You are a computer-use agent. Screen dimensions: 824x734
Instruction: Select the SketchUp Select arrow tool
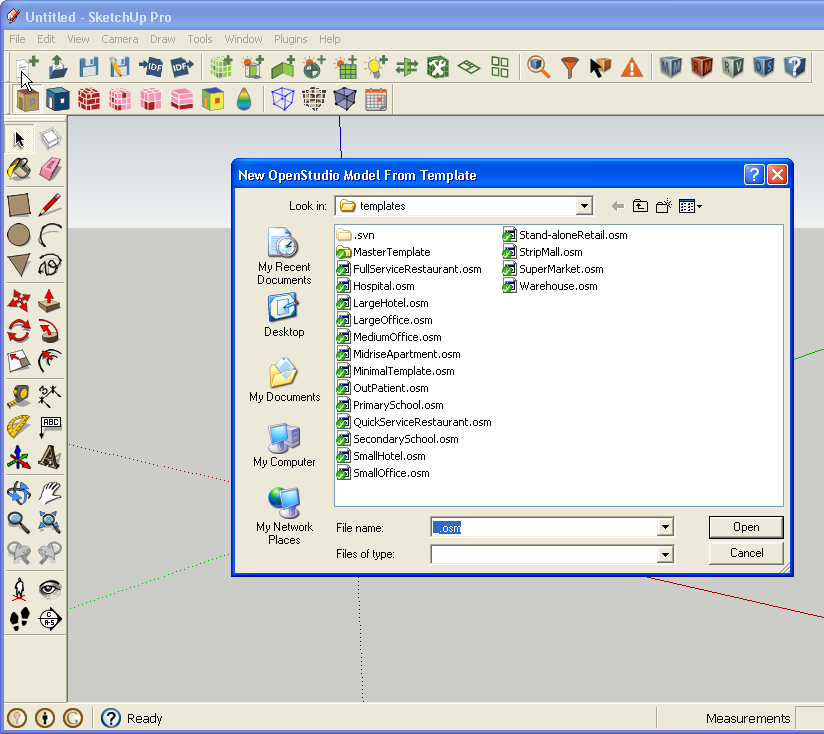19,139
